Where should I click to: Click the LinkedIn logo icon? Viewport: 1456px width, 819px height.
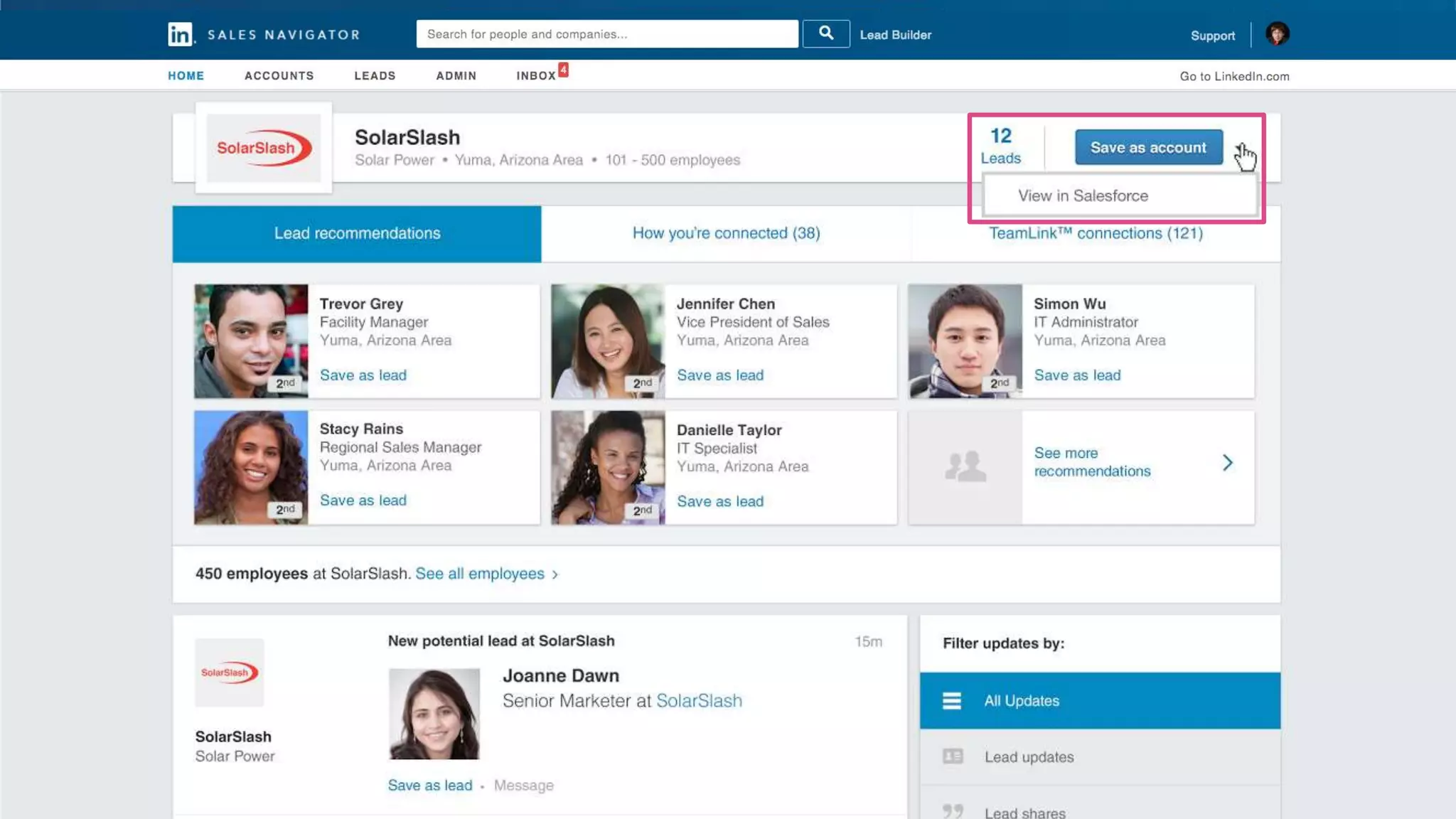tap(180, 34)
